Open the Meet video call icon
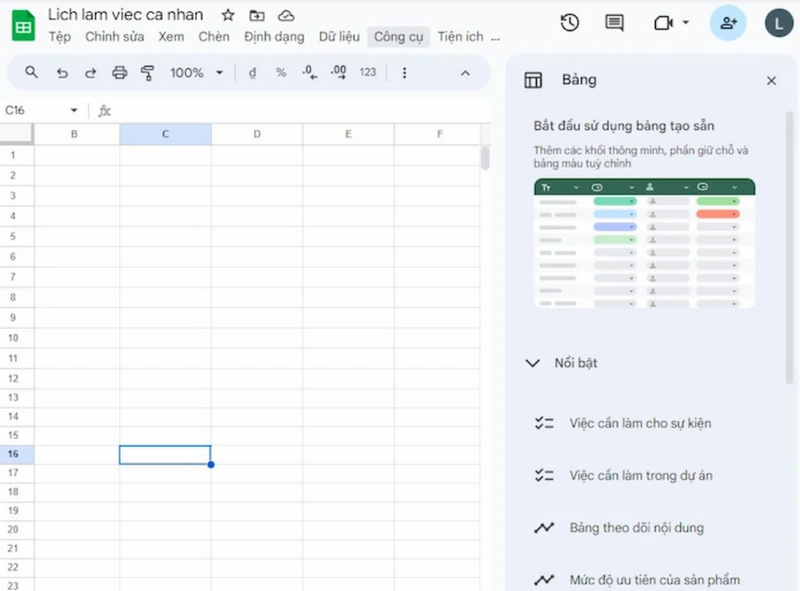The width and height of the screenshot is (800, 591). click(x=660, y=21)
